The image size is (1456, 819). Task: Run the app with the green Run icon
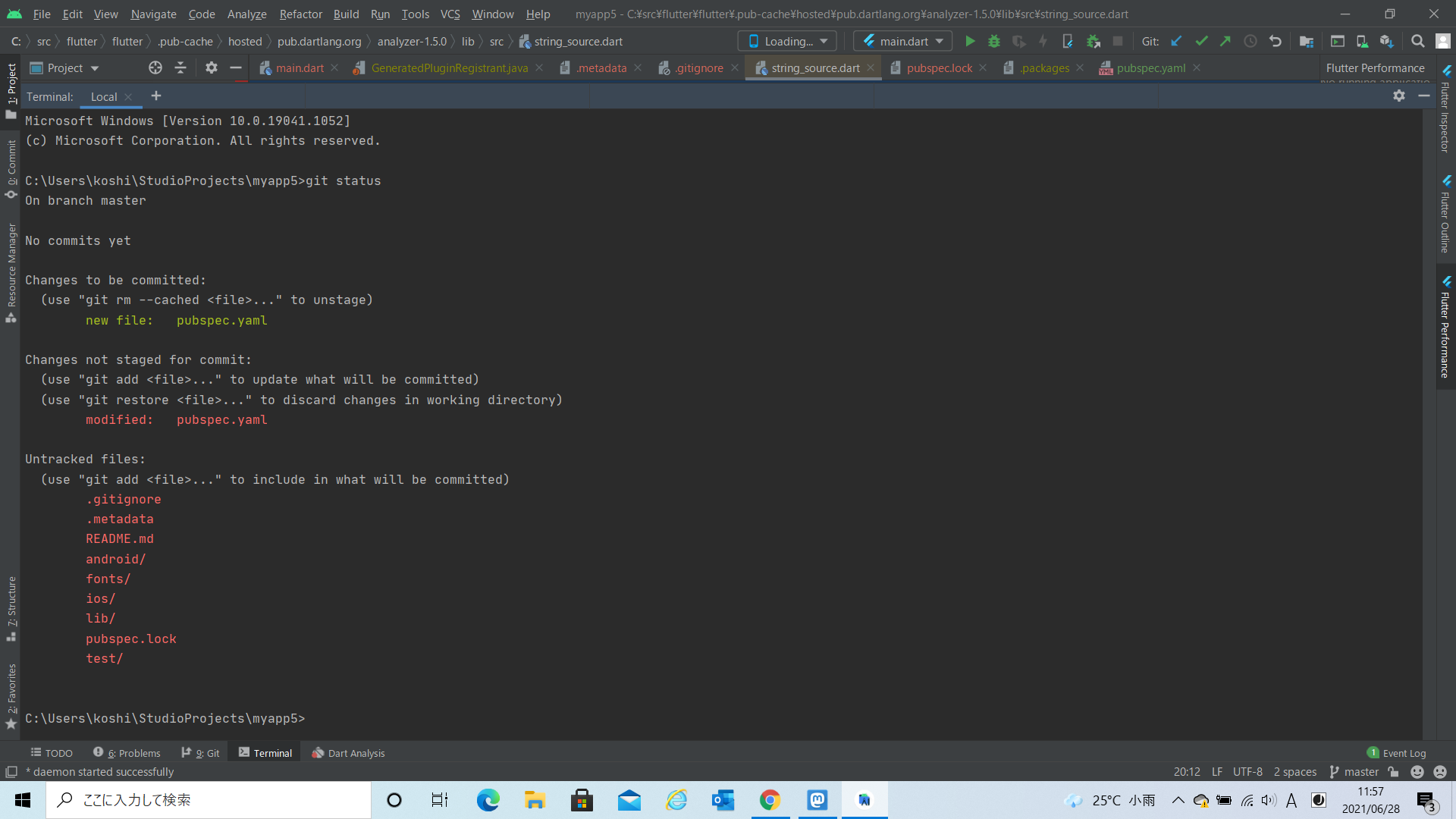(971, 41)
